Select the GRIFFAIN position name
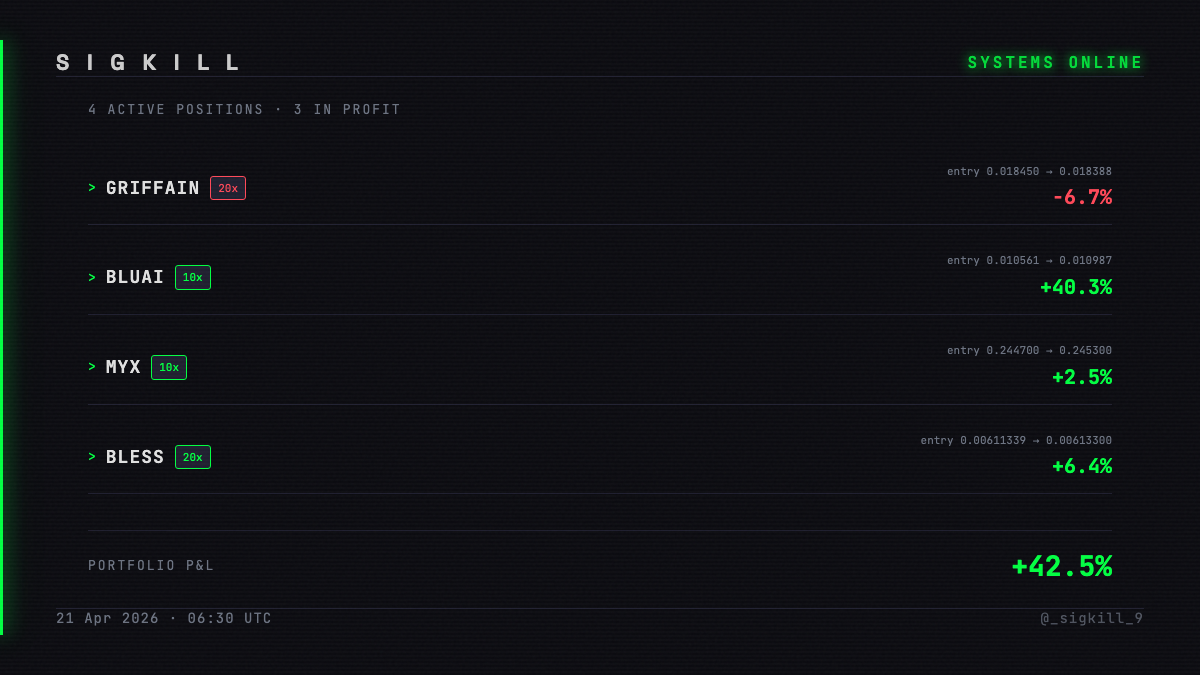This screenshot has height=675, width=1200. pyautogui.click(x=153, y=188)
